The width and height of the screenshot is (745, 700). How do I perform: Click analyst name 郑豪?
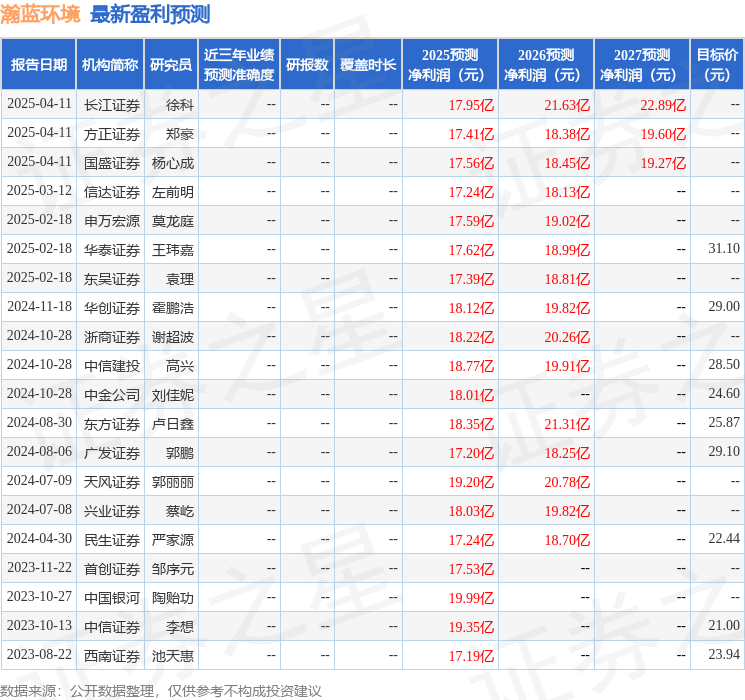(x=180, y=133)
